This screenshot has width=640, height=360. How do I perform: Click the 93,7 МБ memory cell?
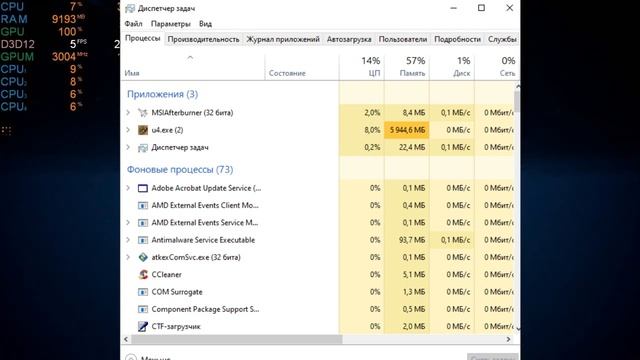(407, 240)
